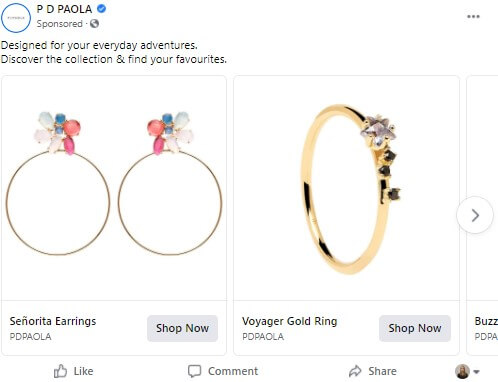Shop Now for Voyager Gold Ring
Screen dimensions: 498x382
[x=415, y=328]
